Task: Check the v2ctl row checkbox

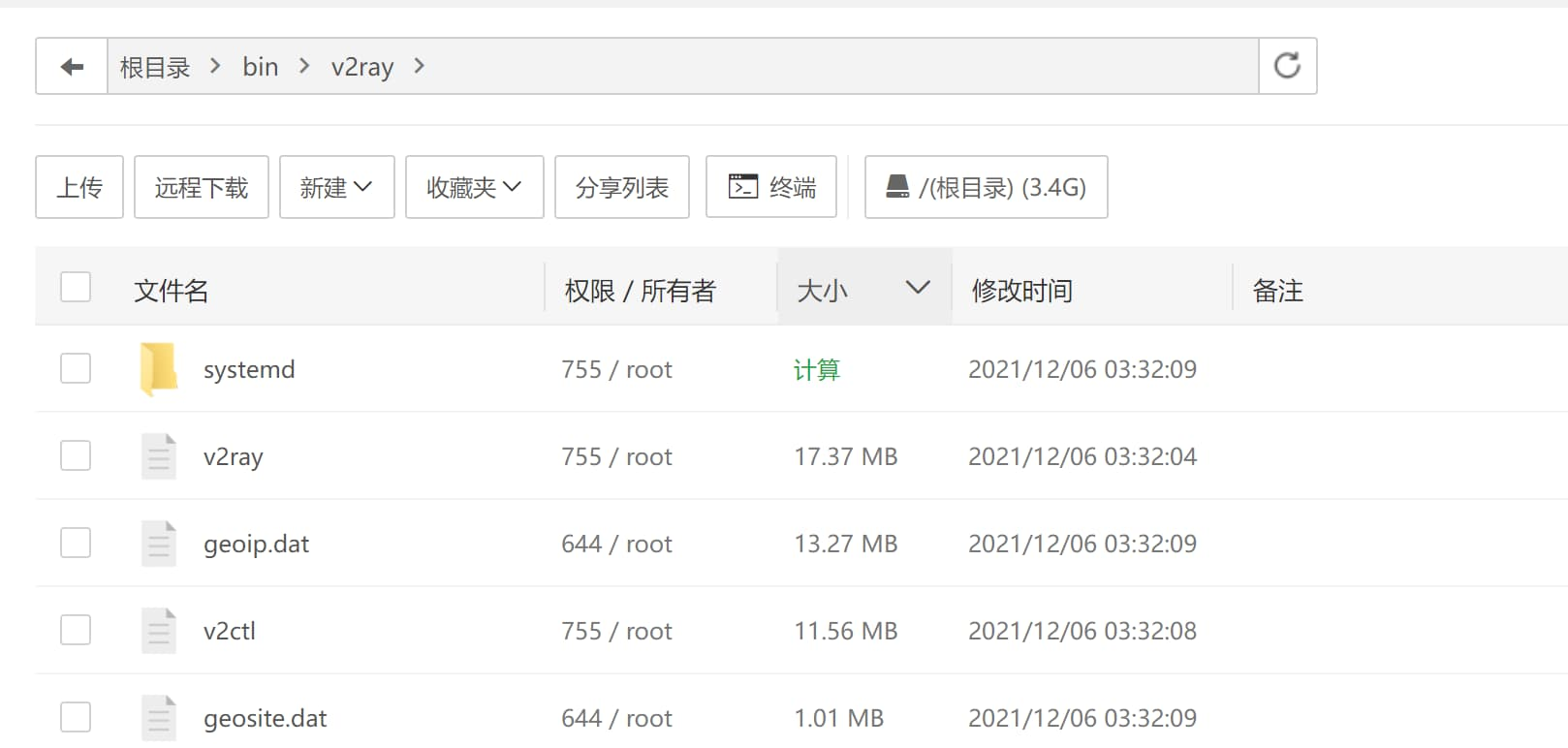Action: pyautogui.click(x=76, y=630)
